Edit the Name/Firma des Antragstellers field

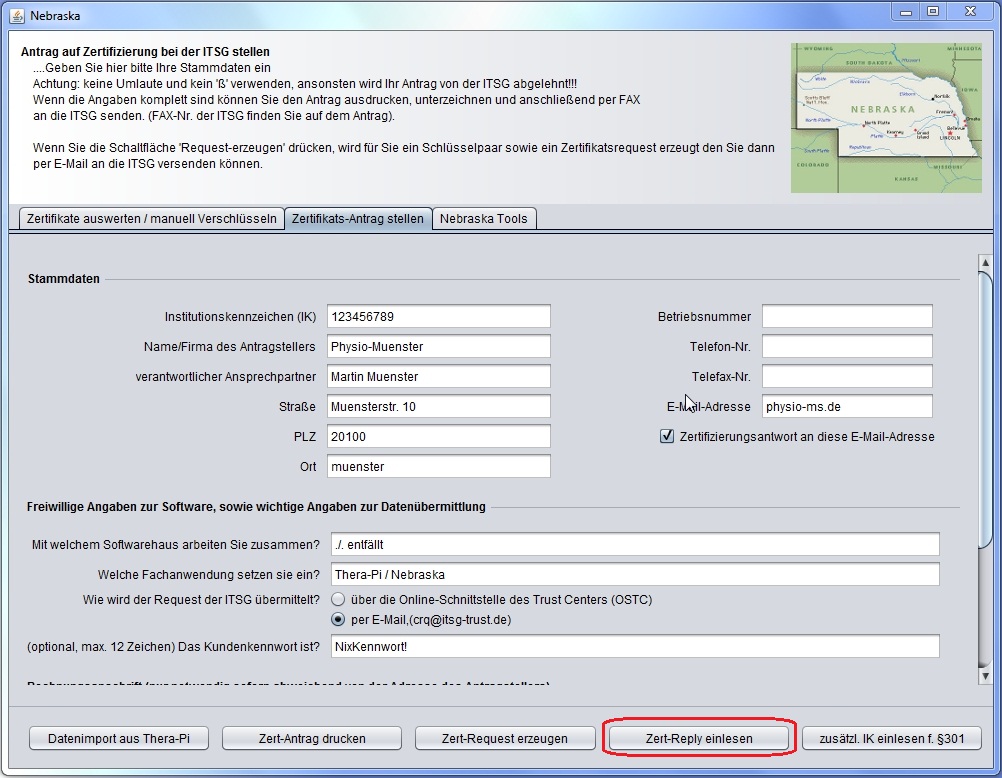pos(438,346)
